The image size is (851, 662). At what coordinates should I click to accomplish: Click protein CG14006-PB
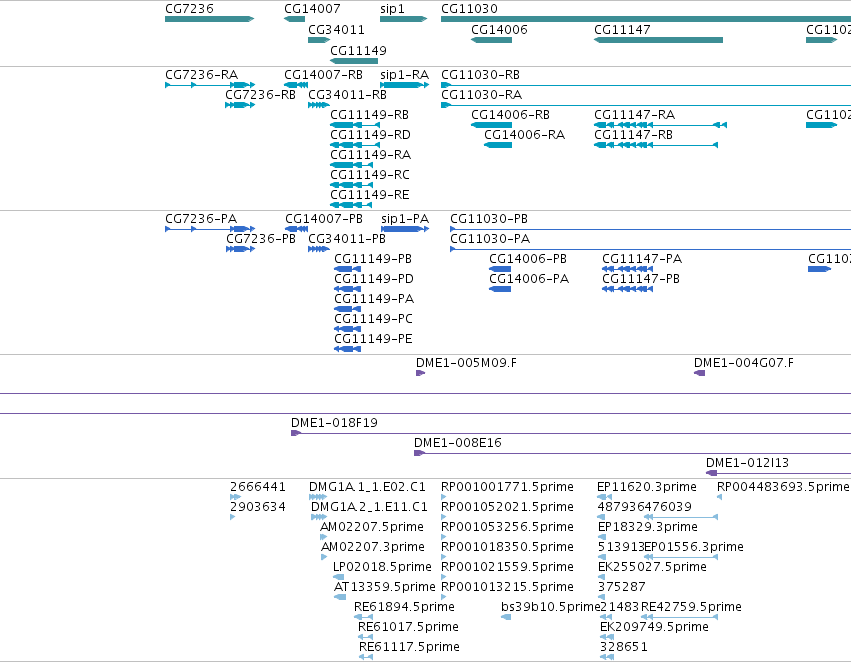[x=500, y=269]
